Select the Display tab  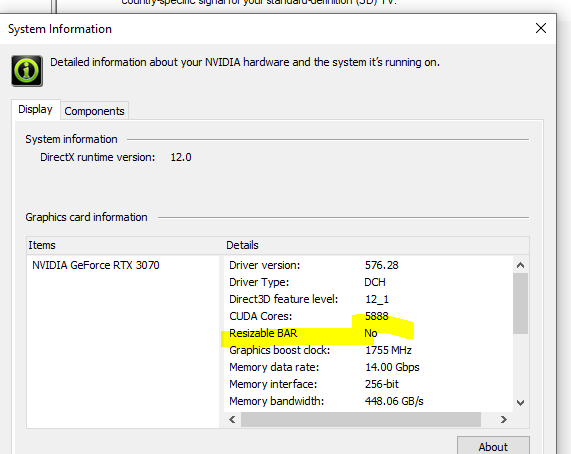coord(35,109)
